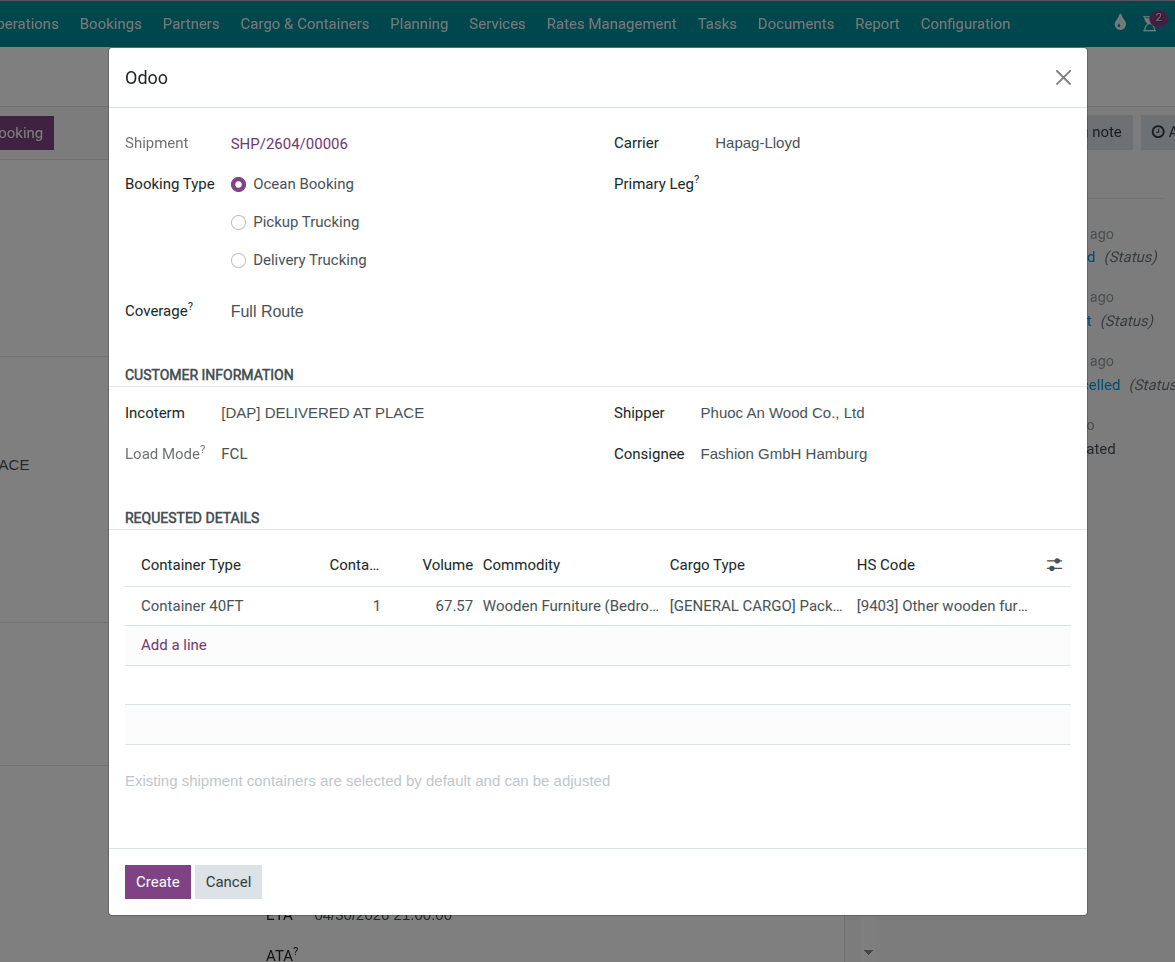Open the optional columns toggle in Requested Details
Viewport: 1175px width, 962px height.
pyautogui.click(x=1054, y=564)
